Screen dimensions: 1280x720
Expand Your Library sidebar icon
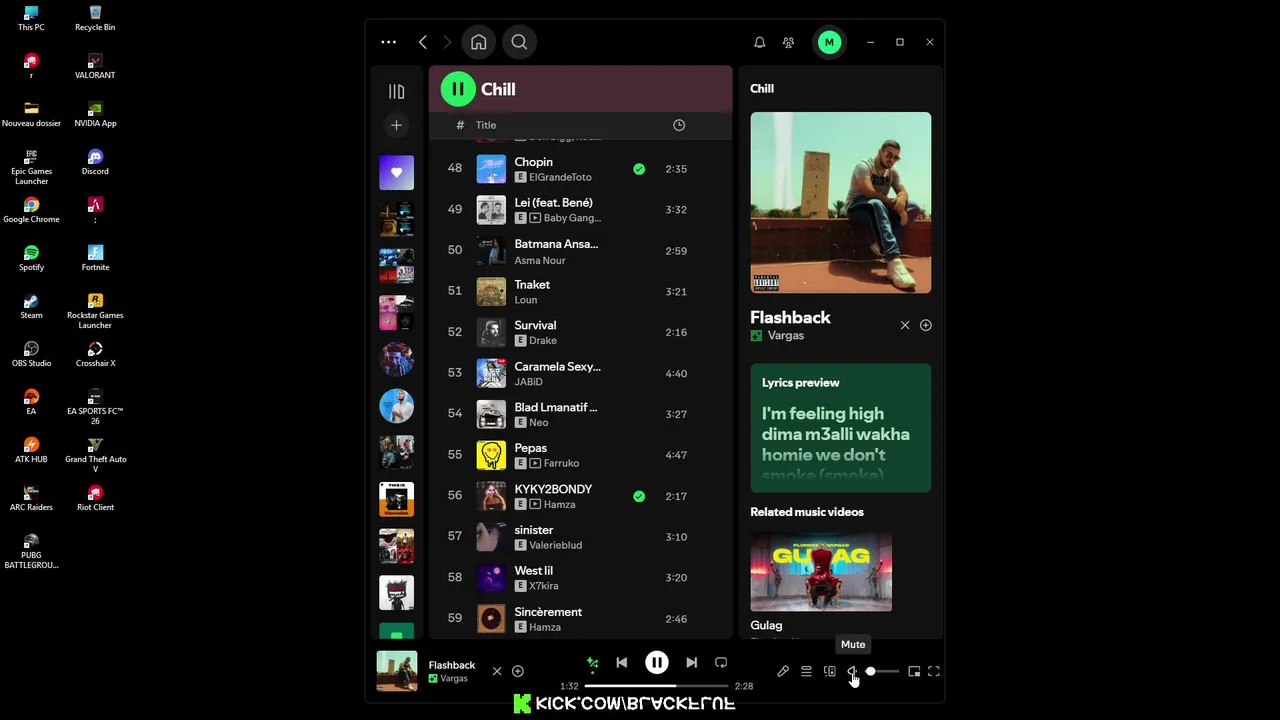pyautogui.click(x=396, y=91)
